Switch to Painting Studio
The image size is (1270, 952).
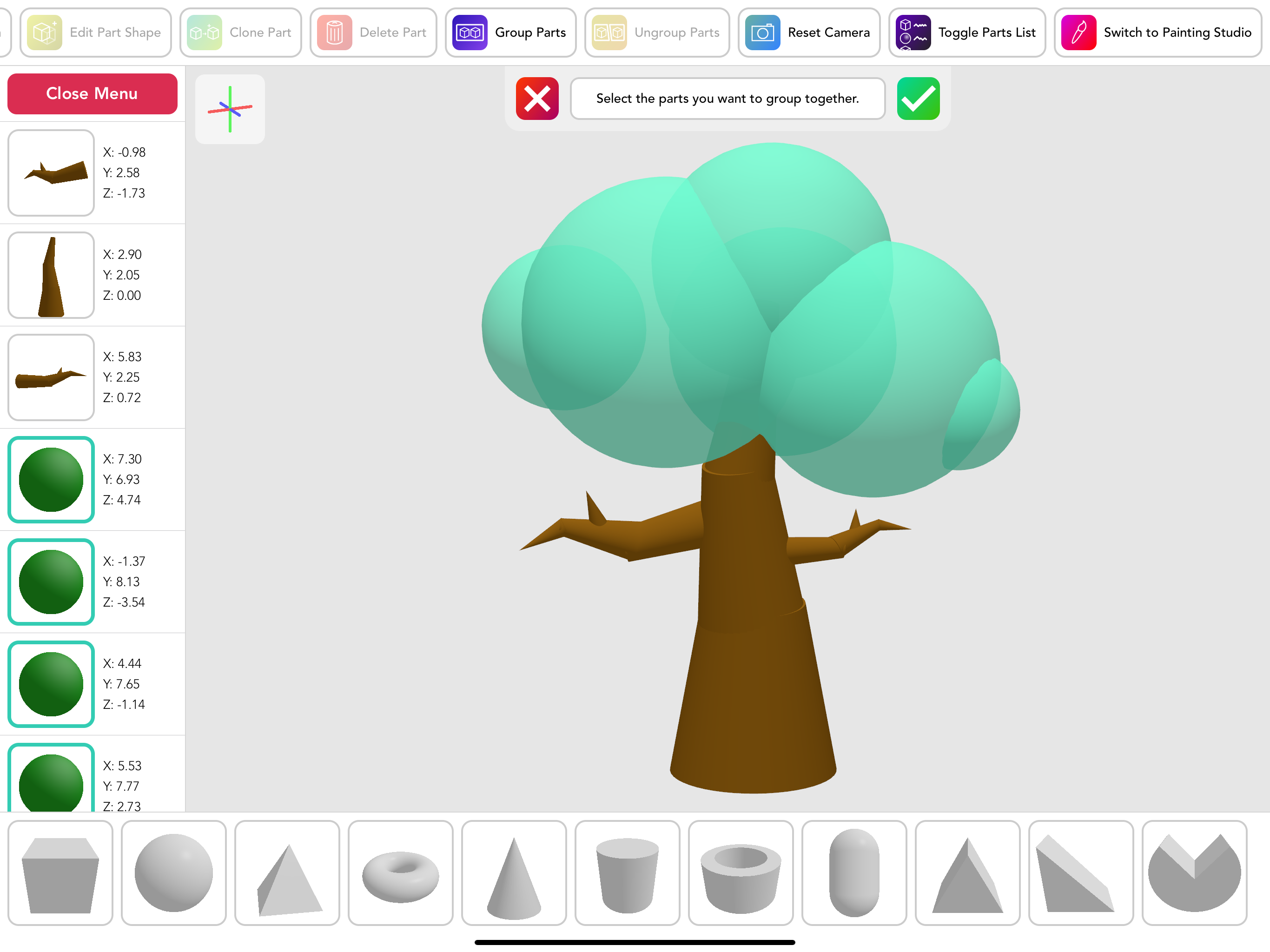1158,33
